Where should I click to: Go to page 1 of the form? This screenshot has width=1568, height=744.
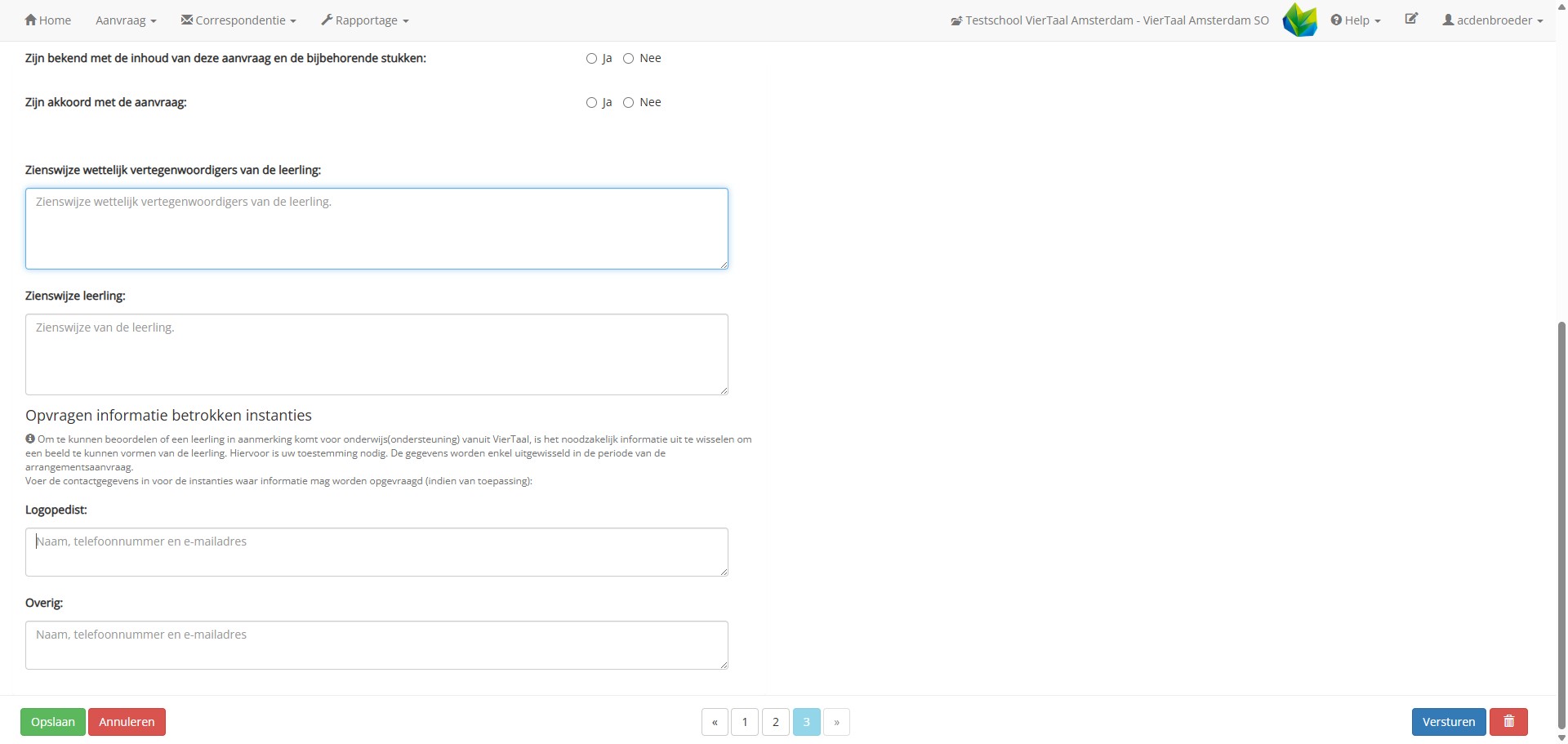point(745,722)
